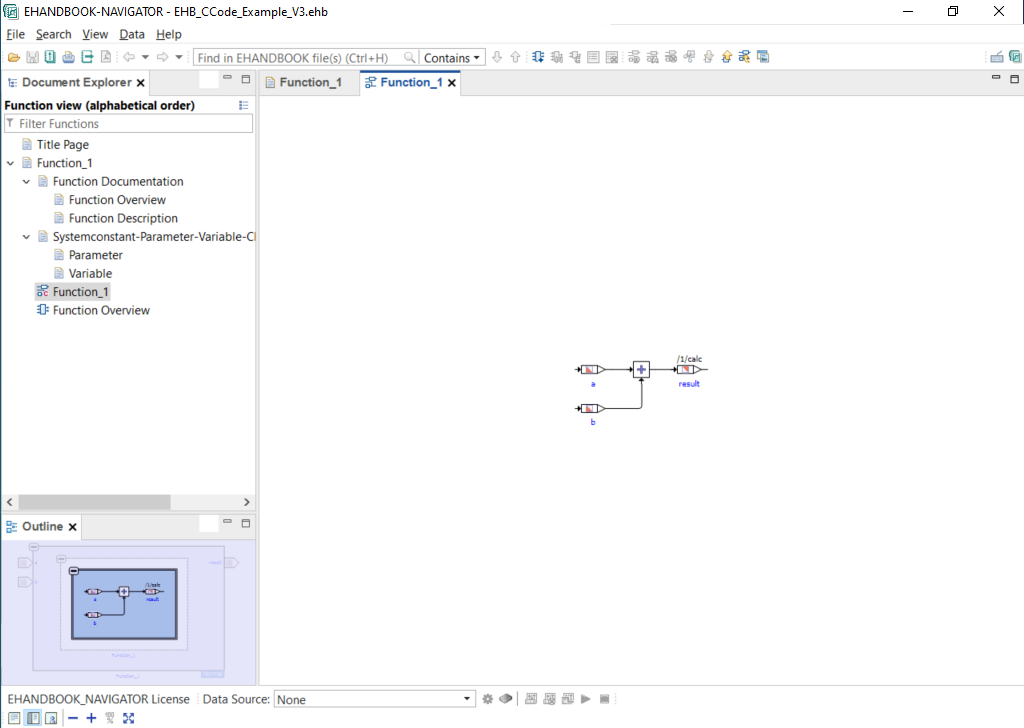Click the search magnifier in the find field
The width and height of the screenshot is (1024, 728).
pos(409,57)
